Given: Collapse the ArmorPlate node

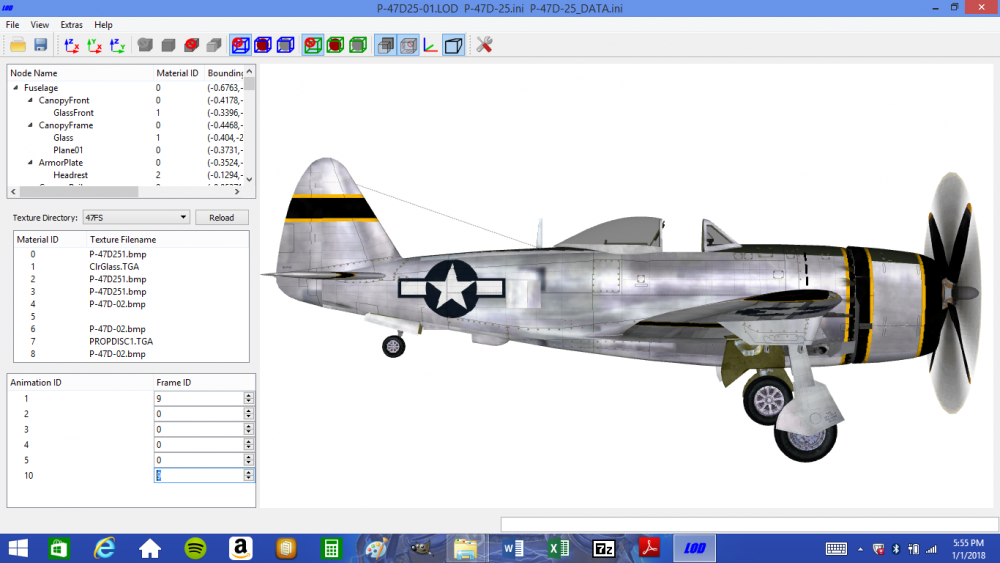Looking at the screenshot, I should [x=30, y=163].
